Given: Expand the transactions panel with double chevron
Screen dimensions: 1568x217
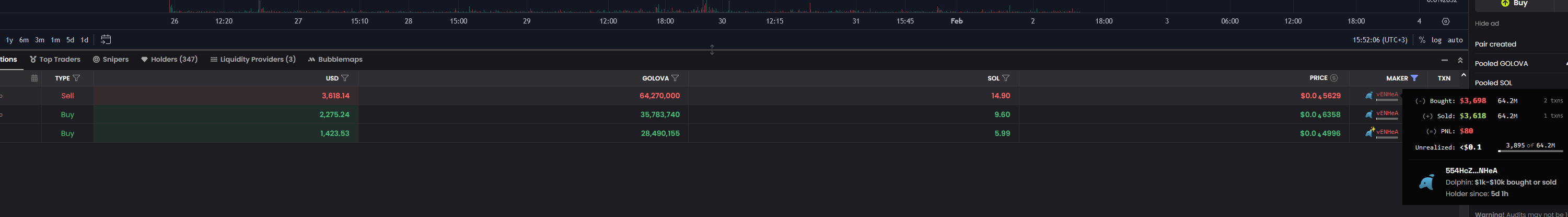Looking at the screenshot, I should point(1460,60).
